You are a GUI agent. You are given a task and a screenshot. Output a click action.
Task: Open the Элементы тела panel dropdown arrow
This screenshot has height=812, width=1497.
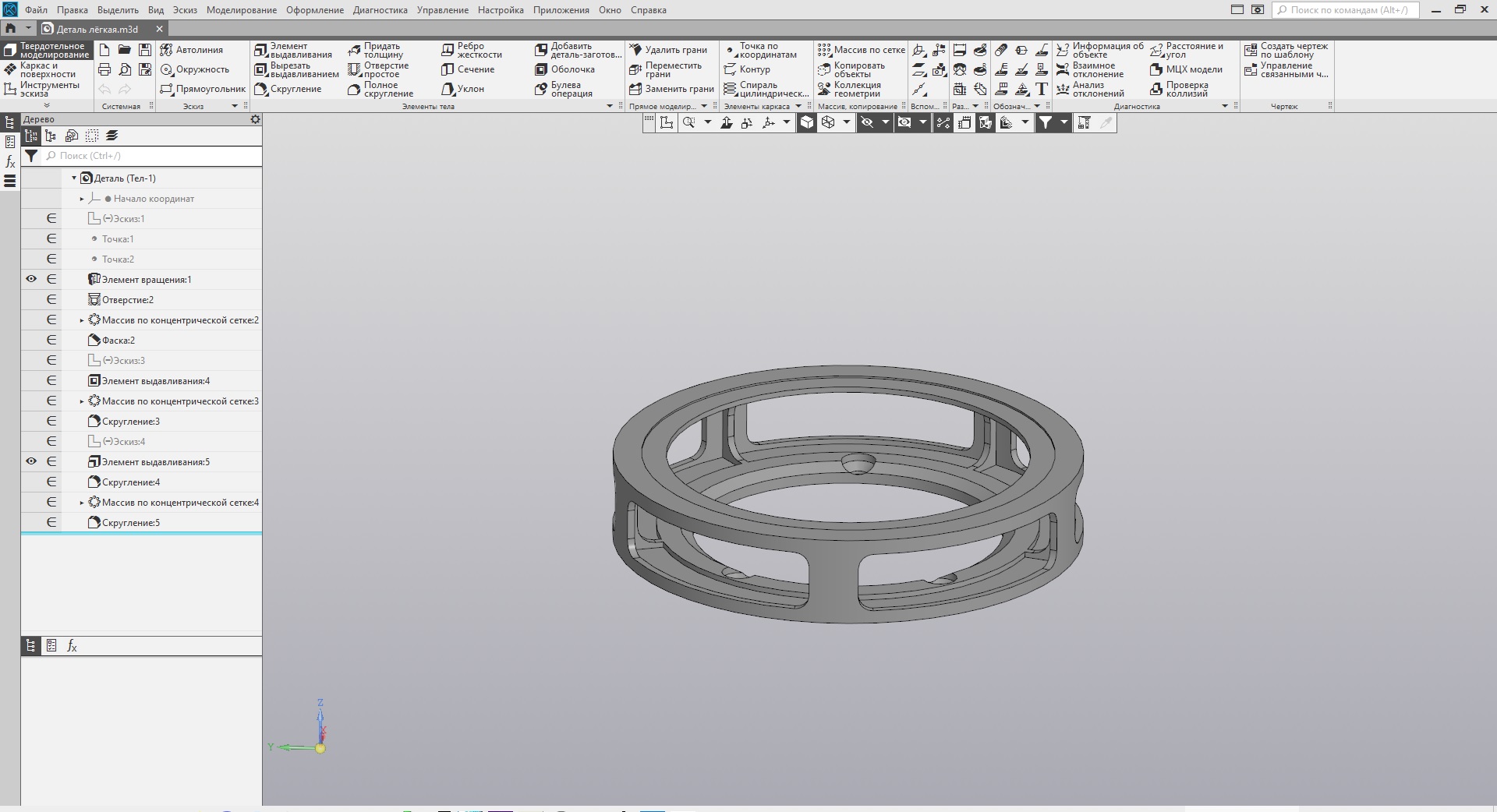610,106
